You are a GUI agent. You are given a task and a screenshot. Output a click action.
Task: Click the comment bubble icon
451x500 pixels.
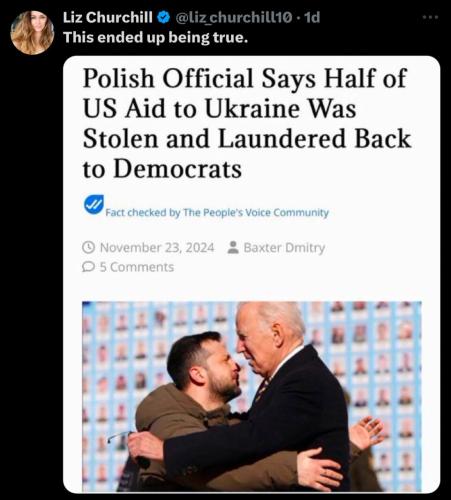pos(88,267)
